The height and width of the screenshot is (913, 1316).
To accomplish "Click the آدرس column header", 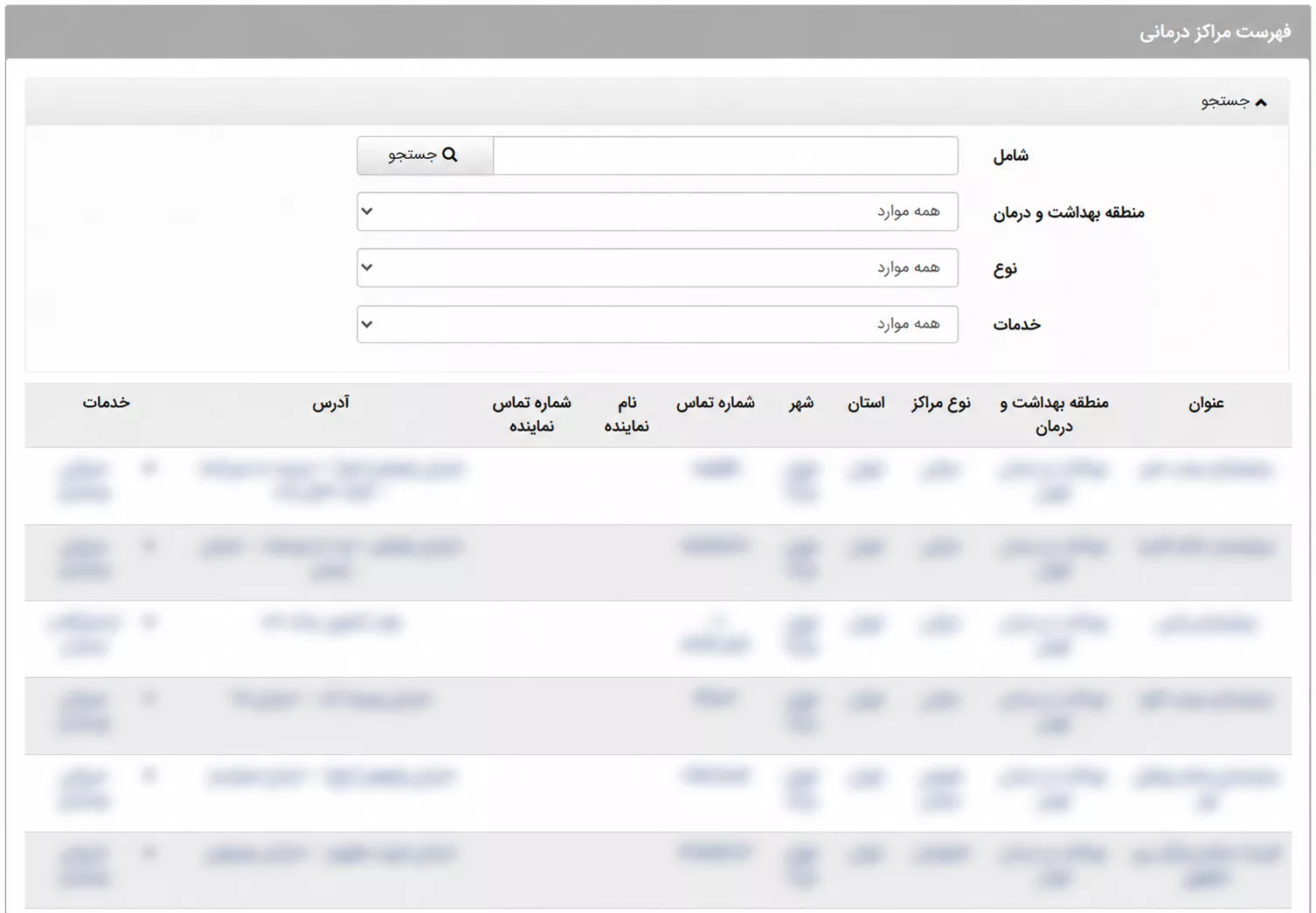I will click(x=331, y=402).
